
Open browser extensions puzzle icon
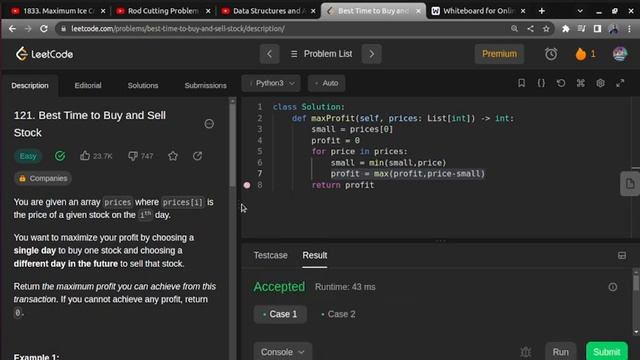(x=566, y=29)
